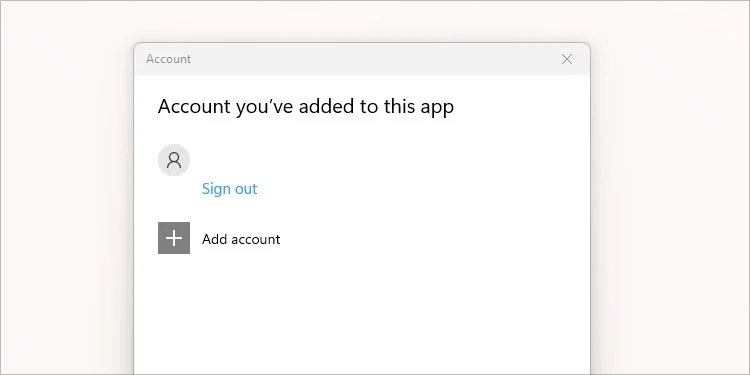Image resolution: width=750 pixels, height=375 pixels.
Task: Click the word "app" in the heading
Action: point(437,108)
